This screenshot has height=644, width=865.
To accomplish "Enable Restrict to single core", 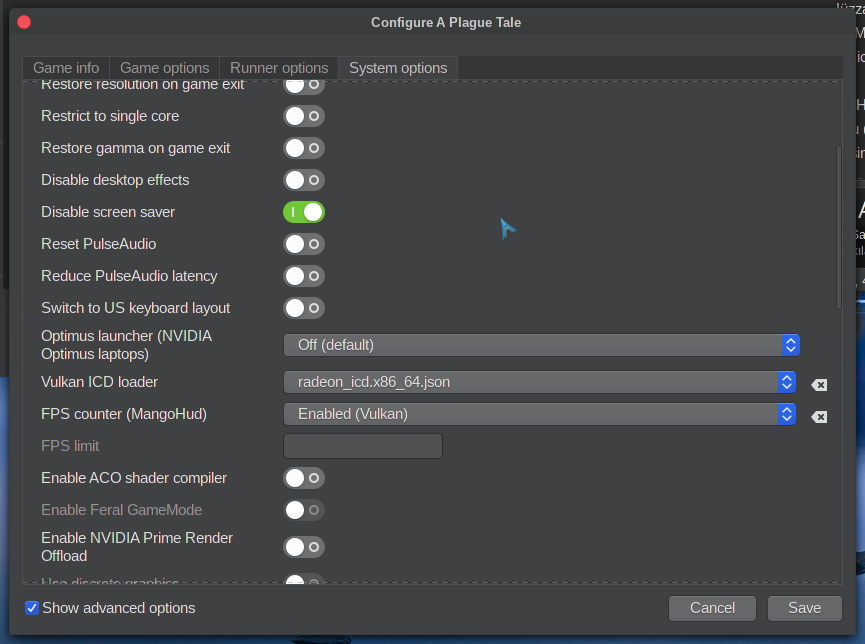I will tap(304, 116).
